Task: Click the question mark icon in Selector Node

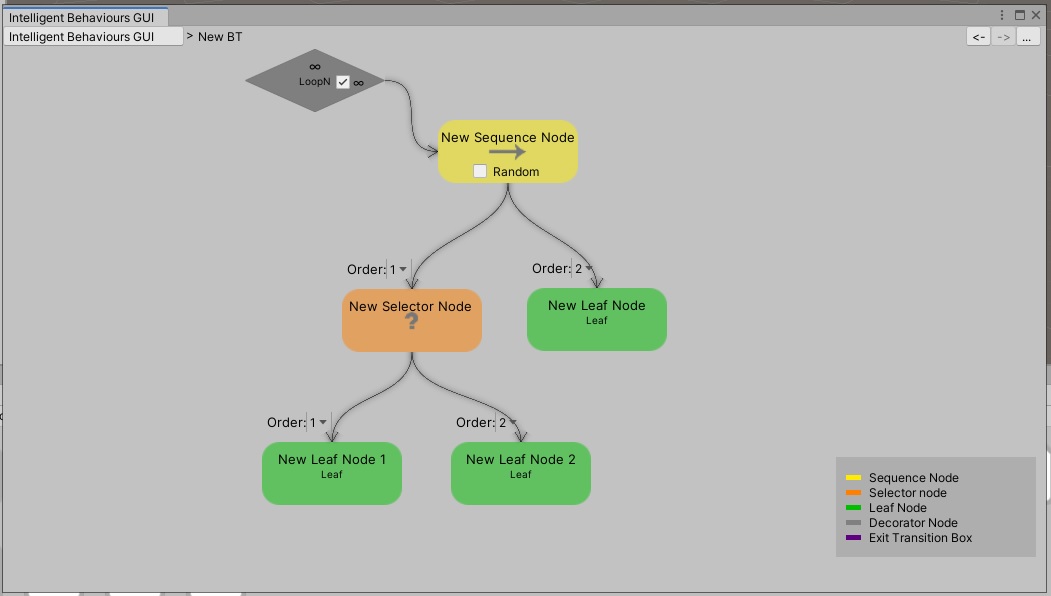Action: 412,322
